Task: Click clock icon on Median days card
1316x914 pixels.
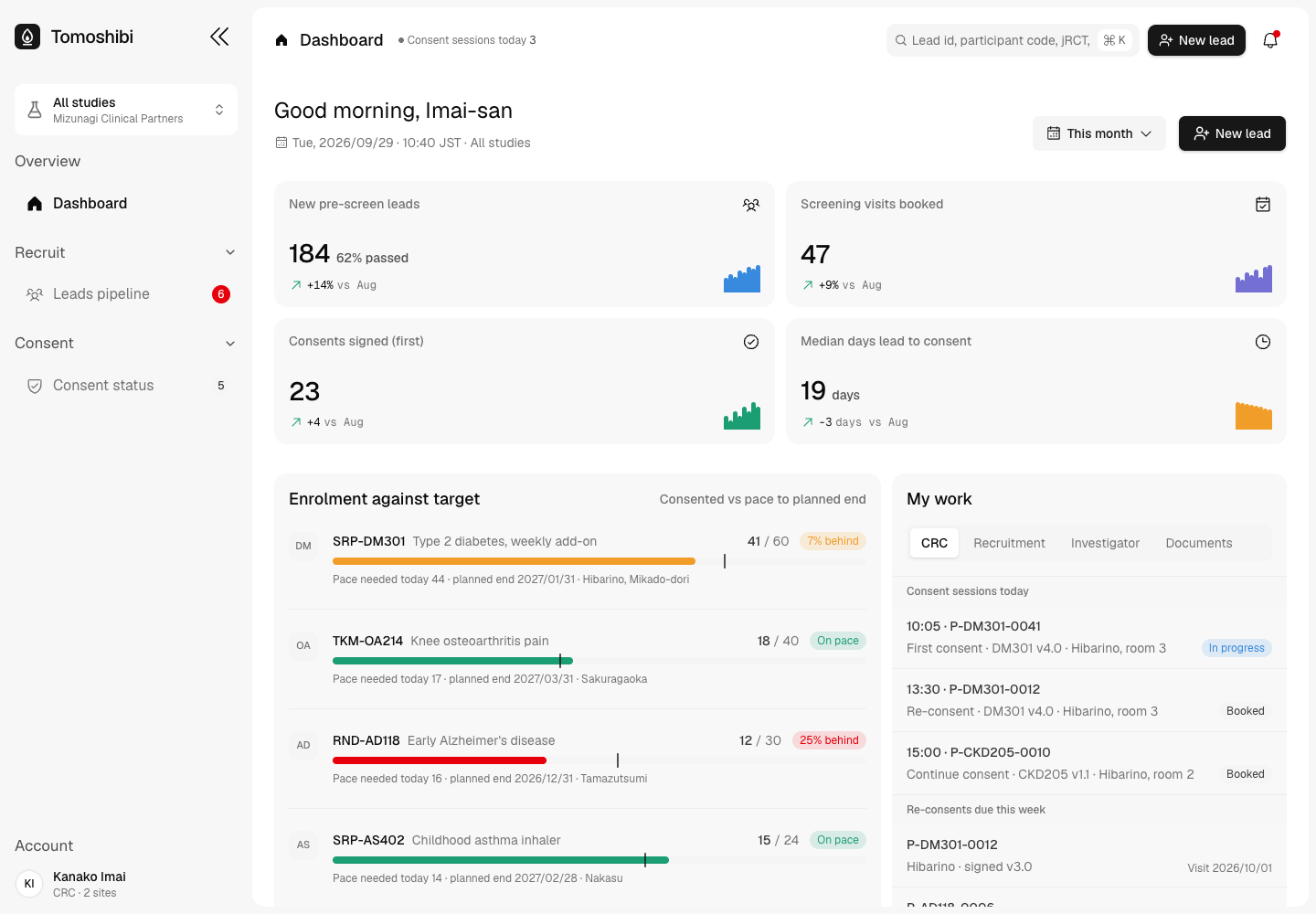Action: [1263, 342]
